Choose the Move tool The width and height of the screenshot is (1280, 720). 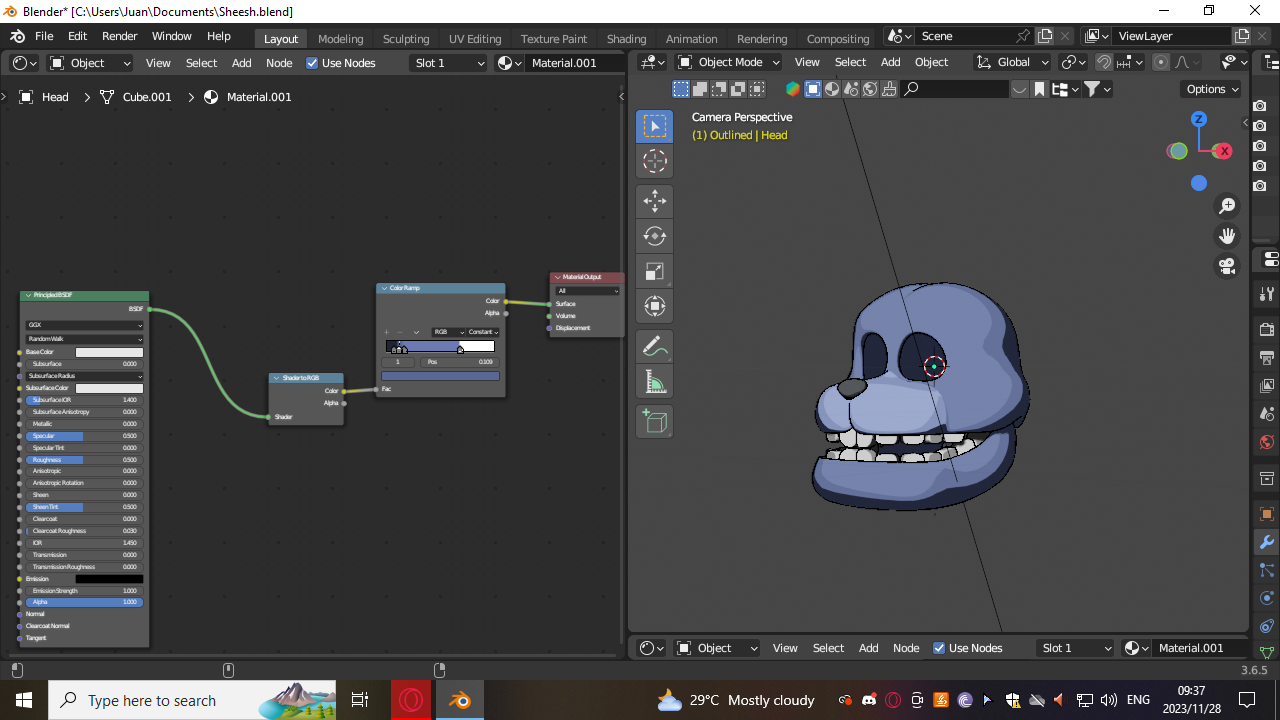click(654, 201)
